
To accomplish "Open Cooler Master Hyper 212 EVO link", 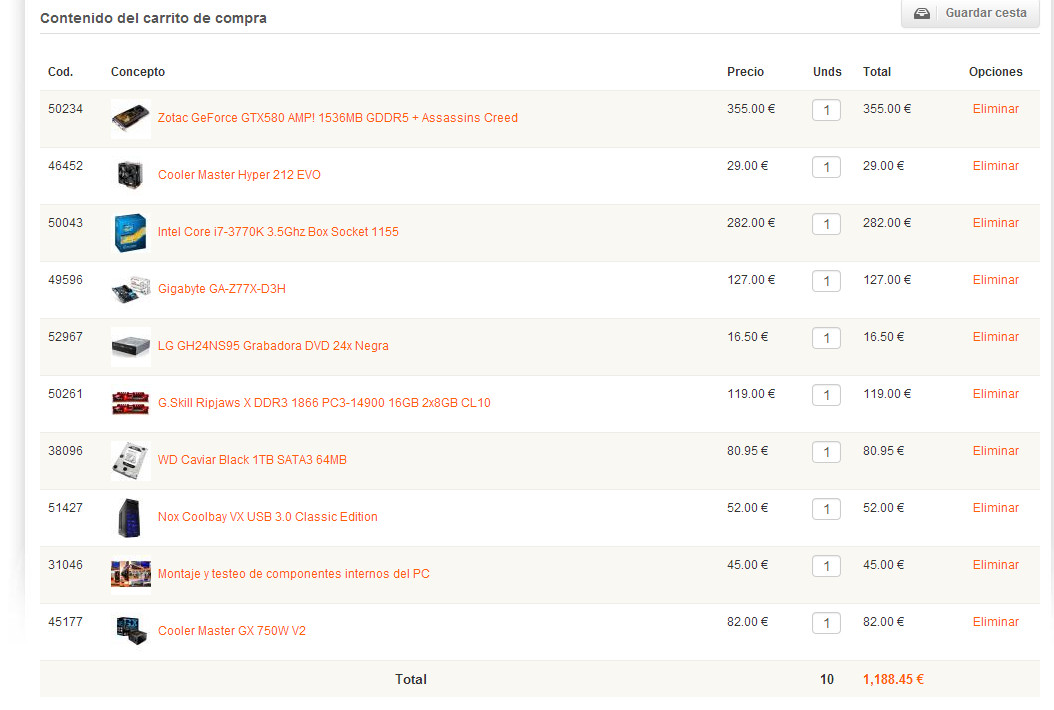I will (239, 175).
